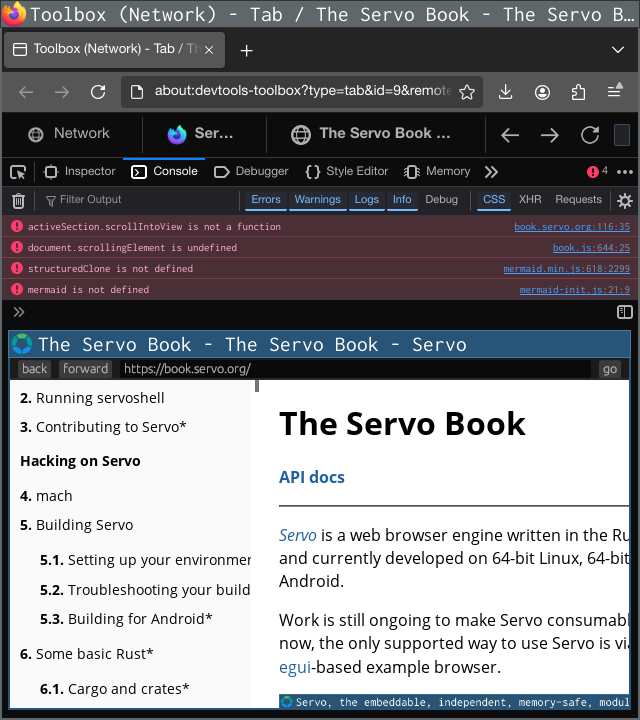The height and width of the screenshot is (720, 640).
Task: Open console settings gear icon
Action: pyautogui.click(x=624, y=200)
